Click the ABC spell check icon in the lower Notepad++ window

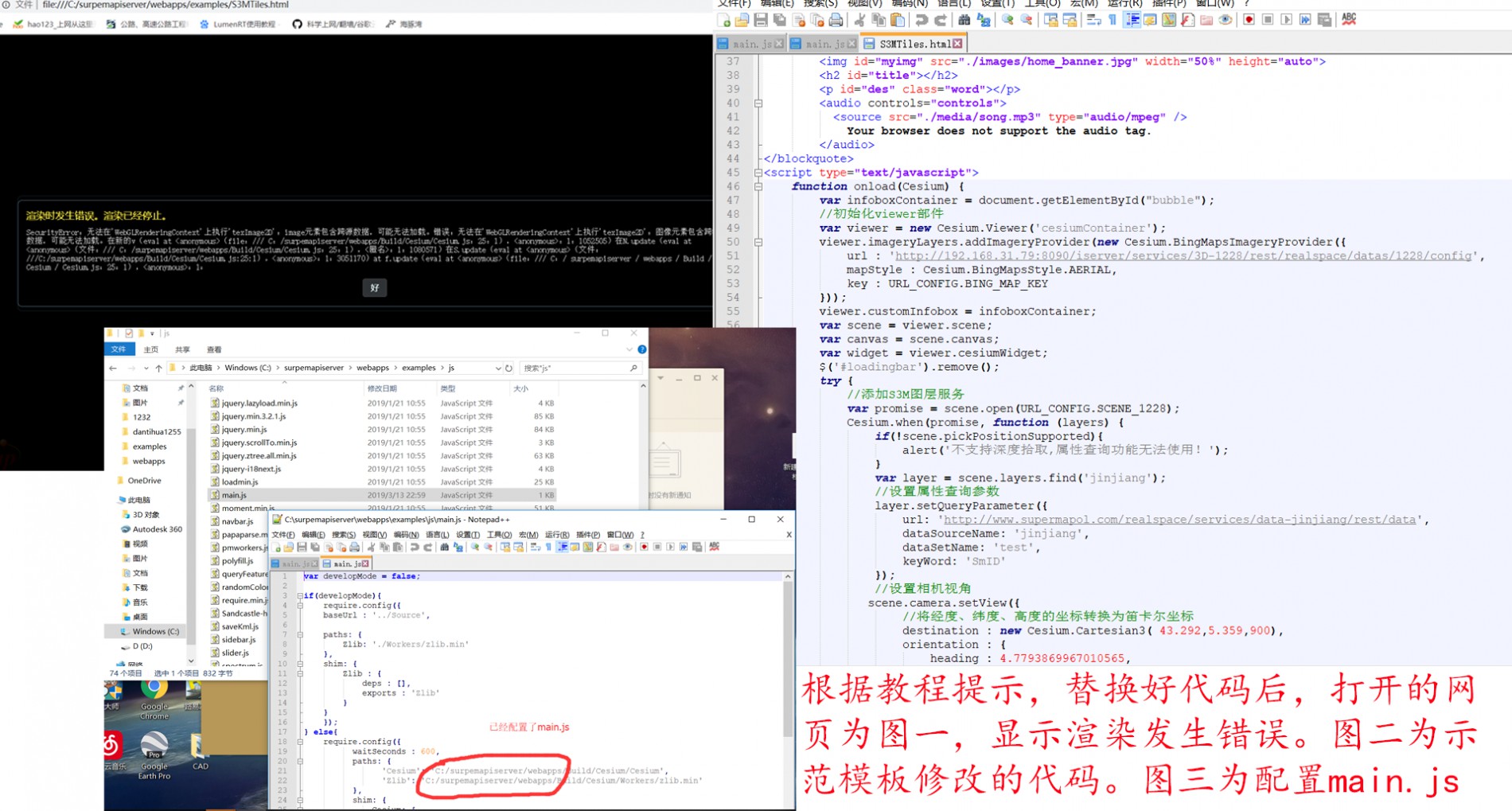click(x=715, y=547)
